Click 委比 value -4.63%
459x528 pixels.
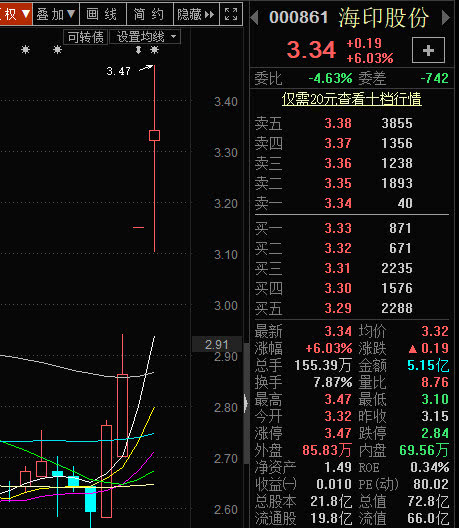tap(330, 78)
